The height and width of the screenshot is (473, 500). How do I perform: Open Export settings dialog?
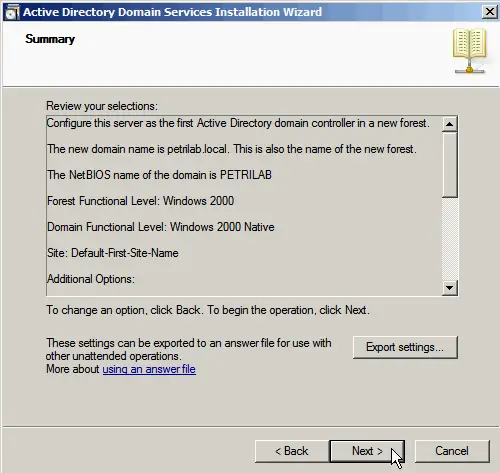coord(405,347)
